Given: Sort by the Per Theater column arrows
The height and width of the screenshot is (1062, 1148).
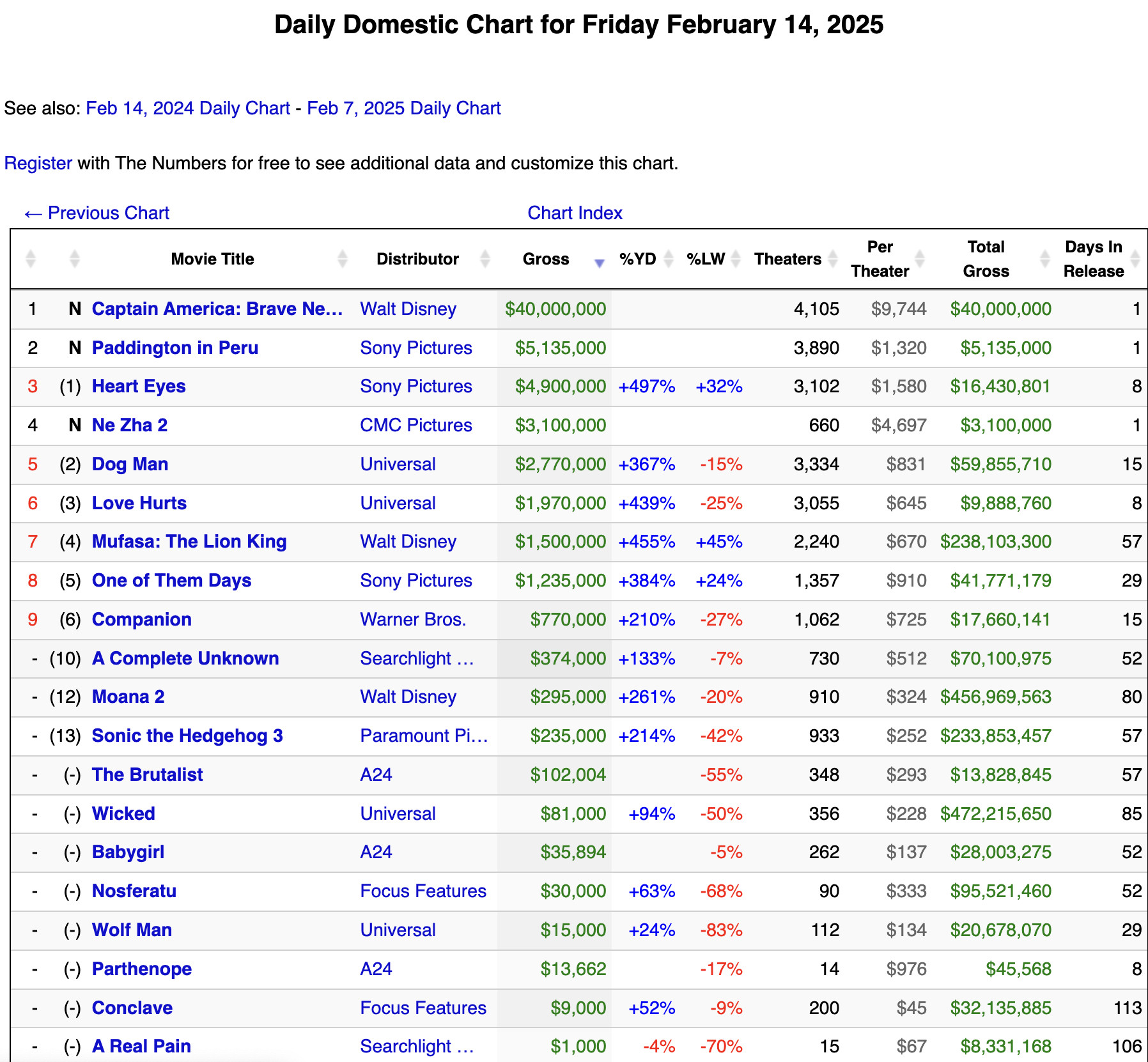Looking at the screenshot, I should [920, 259].
